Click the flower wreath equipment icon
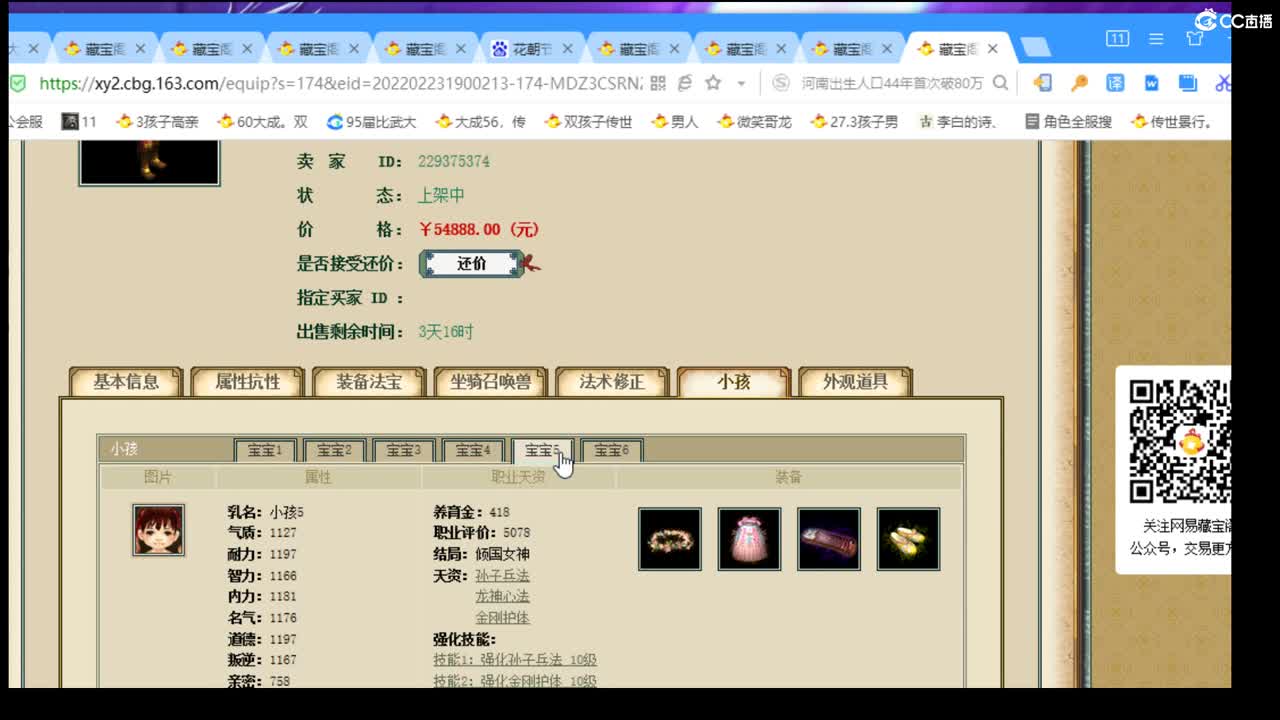The image size is (1280, 720). (x=670, y=539)
